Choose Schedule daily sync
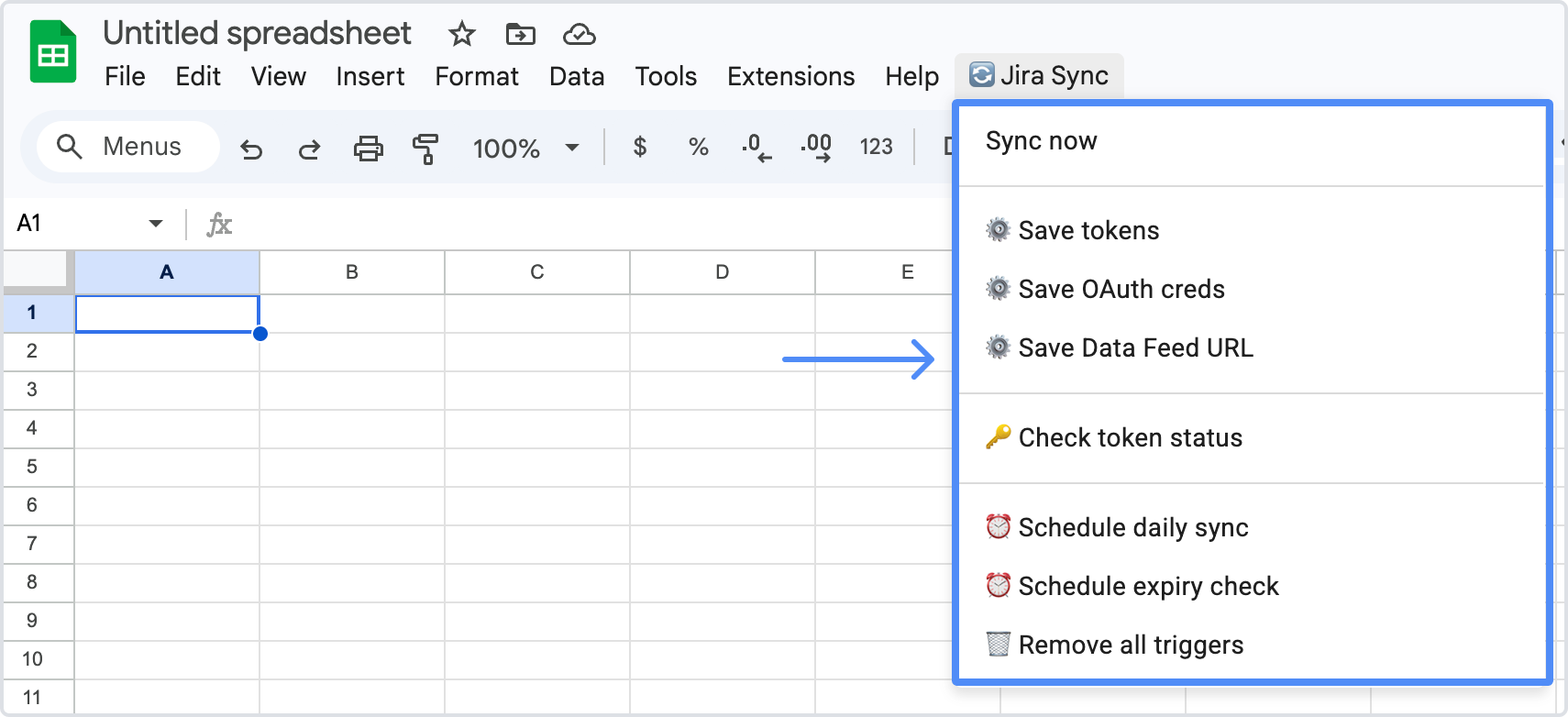Image resolution: width=1568 pixels, height=717 pixels. [x=1252, y=527]
